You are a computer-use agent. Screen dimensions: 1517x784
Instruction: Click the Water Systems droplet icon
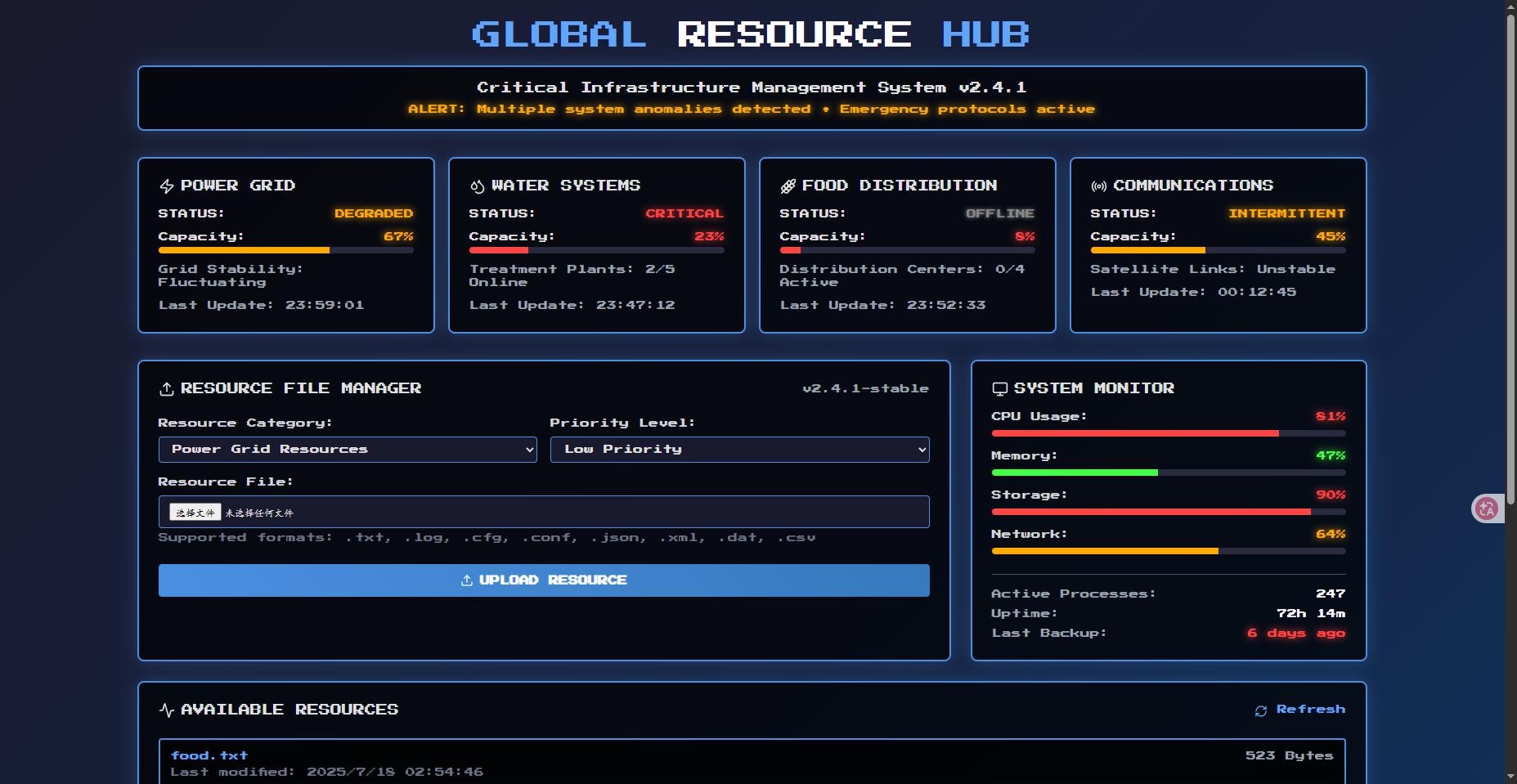pyautogui.click(x=478, y=186)
